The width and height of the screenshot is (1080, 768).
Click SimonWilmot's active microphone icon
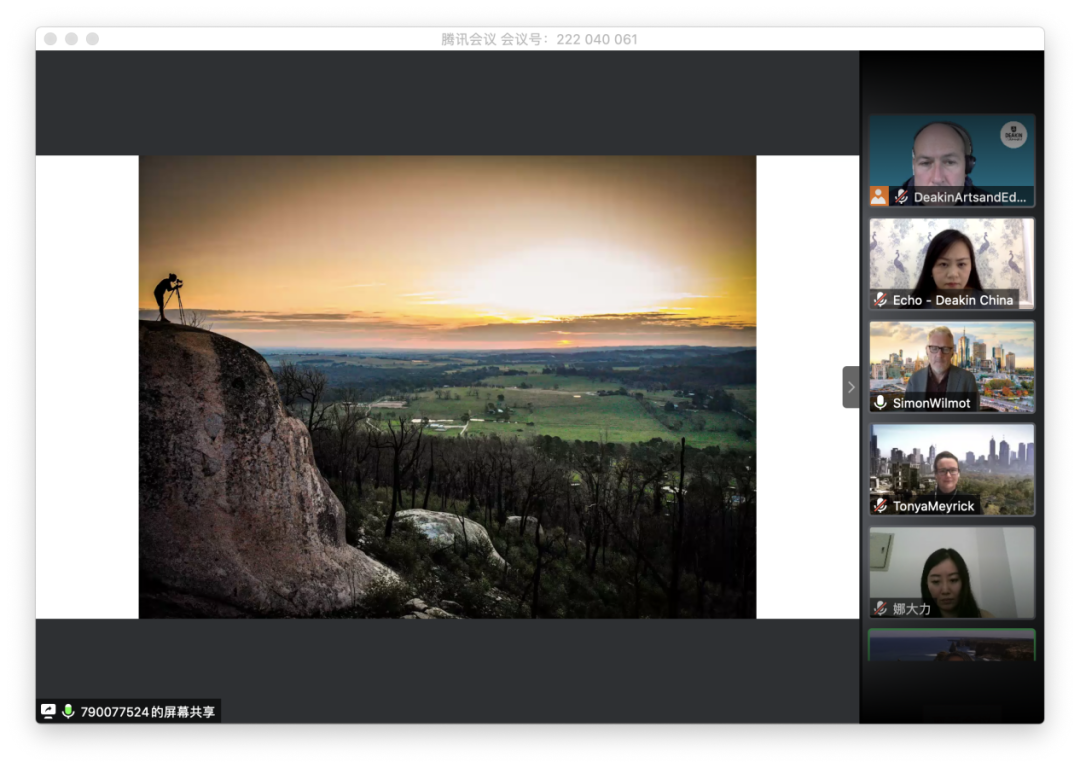coord(881,403)
